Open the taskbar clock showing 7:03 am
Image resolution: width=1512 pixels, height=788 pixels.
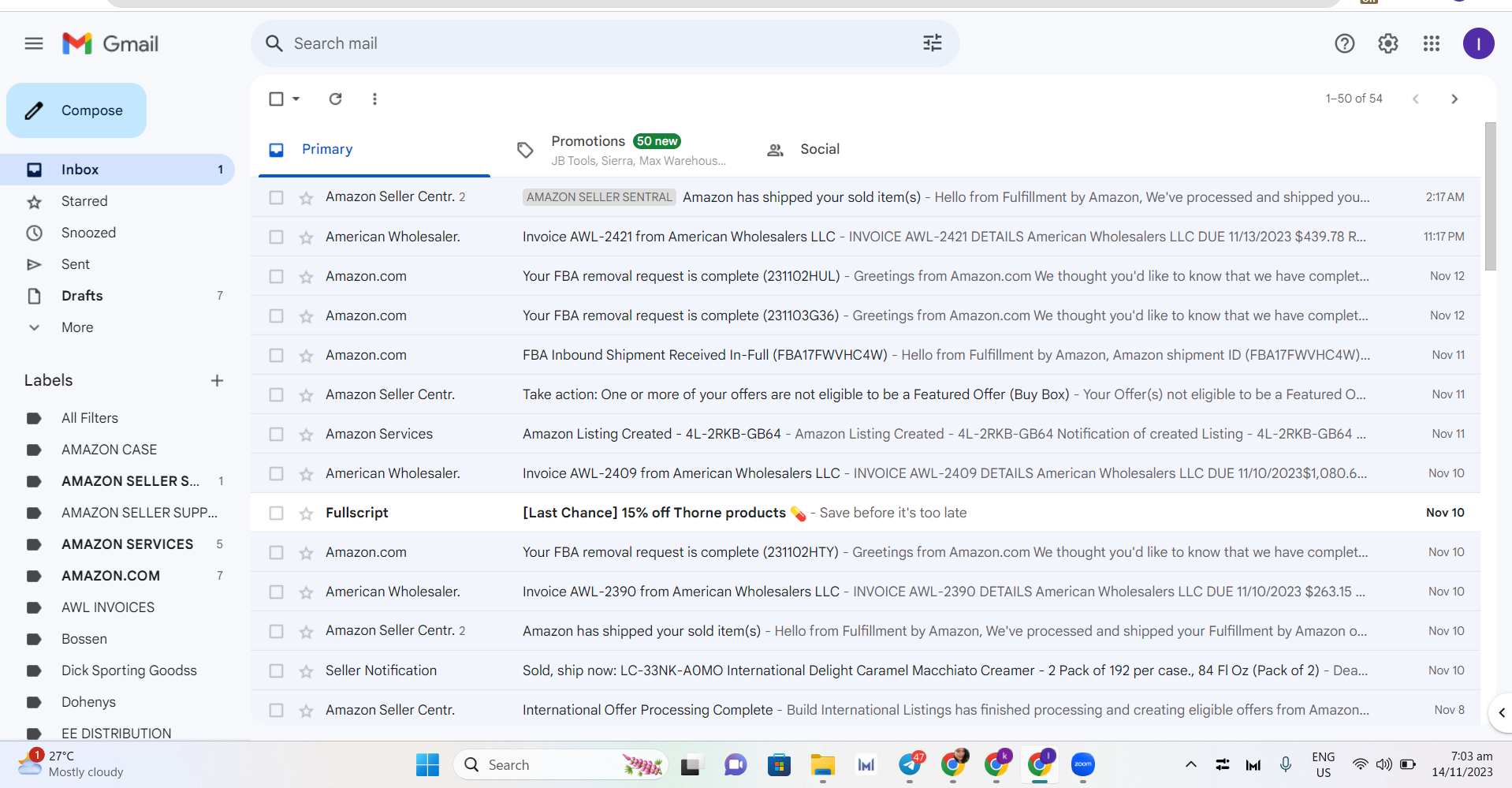click(x=1462, y=764)
